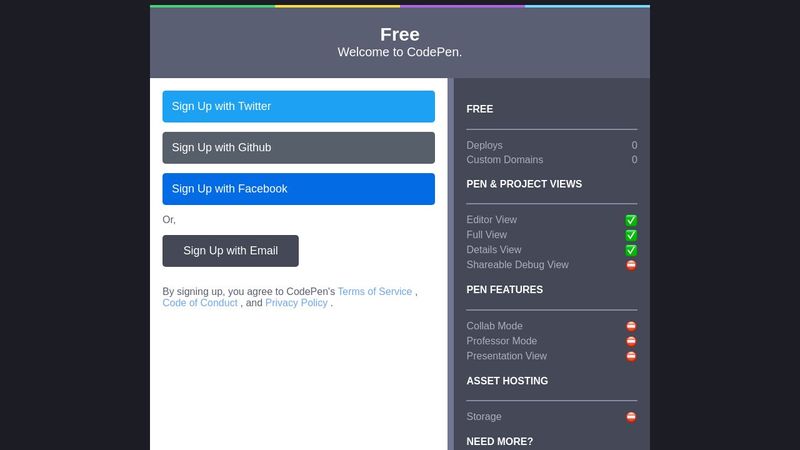Click green checkmark icon for Details View
Viewport: 800px width, 450px height.
coord(631,250)
